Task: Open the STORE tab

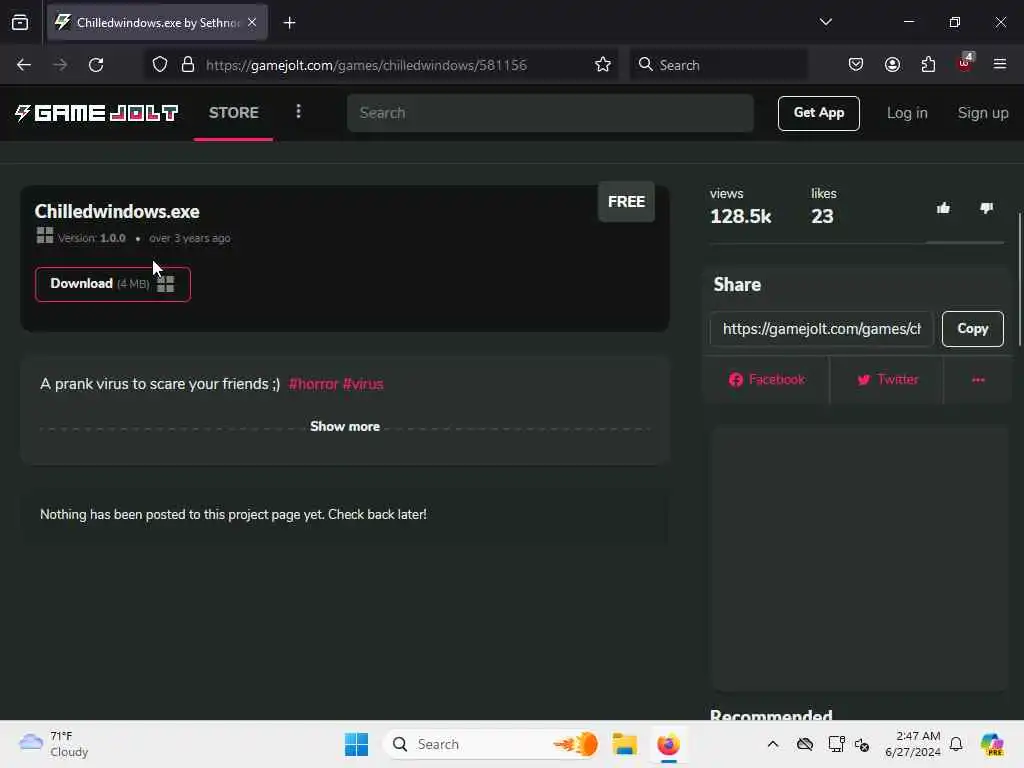Action: pyautogui.click(x=234, y=112)
